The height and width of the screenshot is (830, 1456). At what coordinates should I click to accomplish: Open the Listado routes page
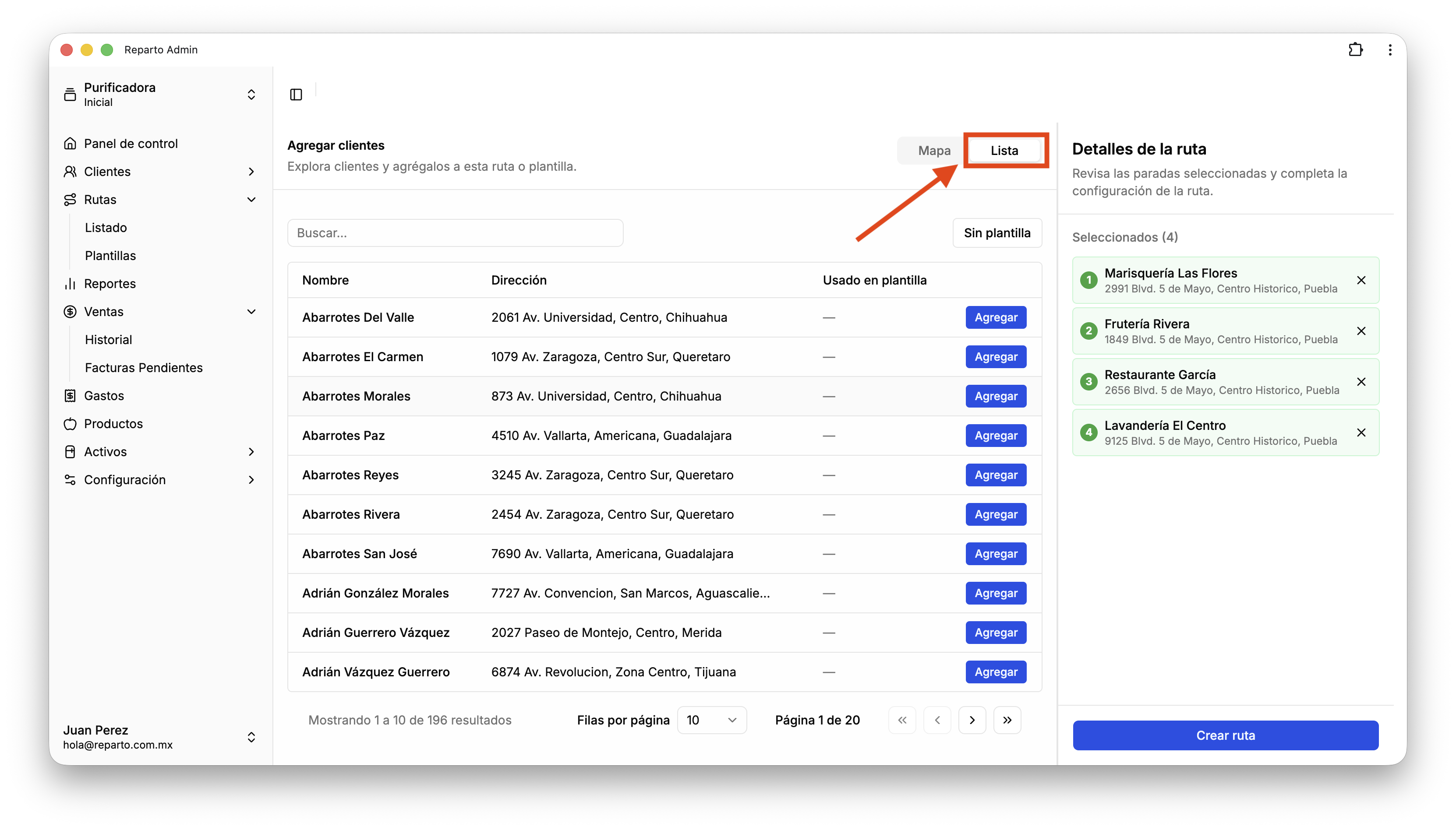(106, 228)
